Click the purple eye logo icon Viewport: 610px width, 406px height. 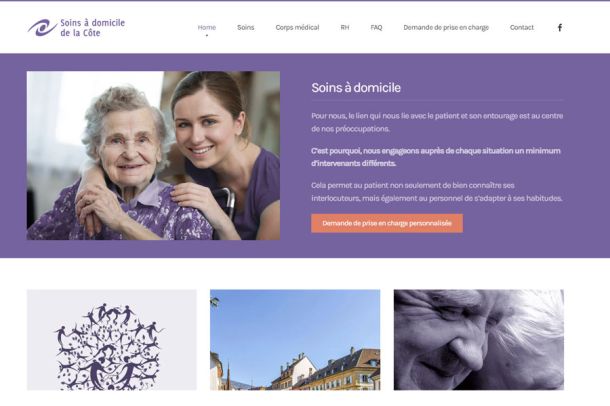pos(42,28)
